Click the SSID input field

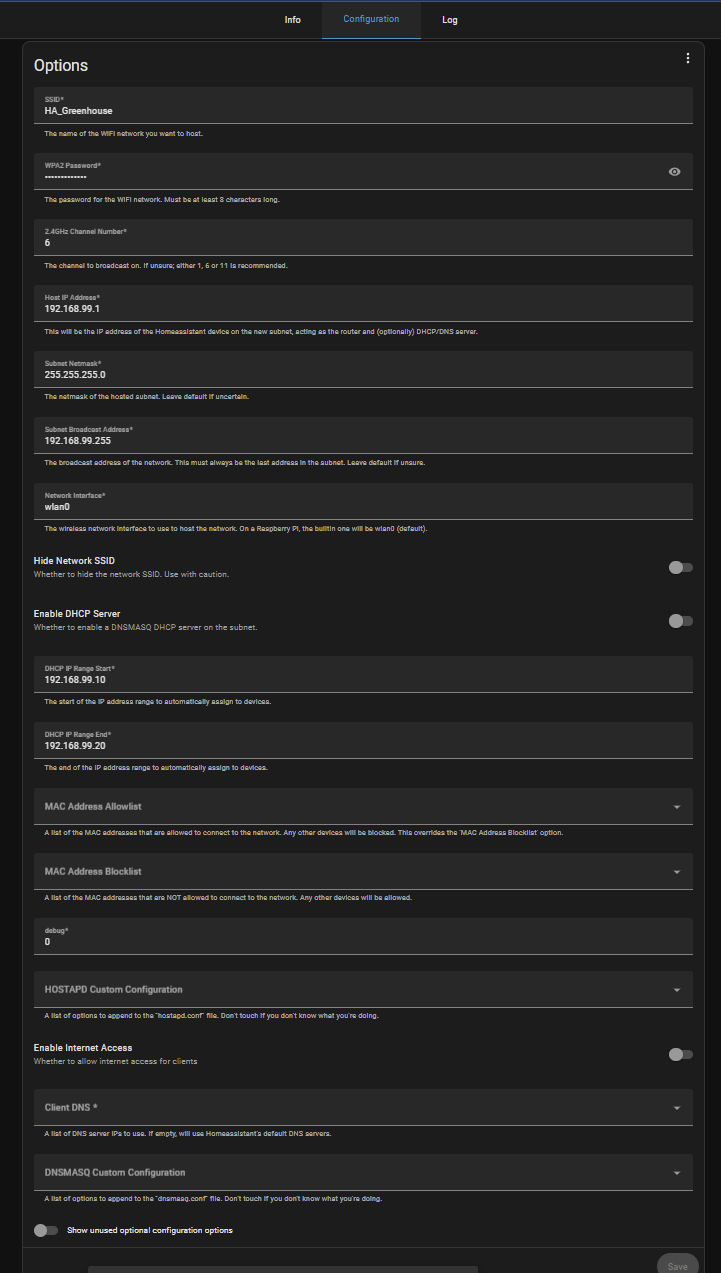click(362, 111)
